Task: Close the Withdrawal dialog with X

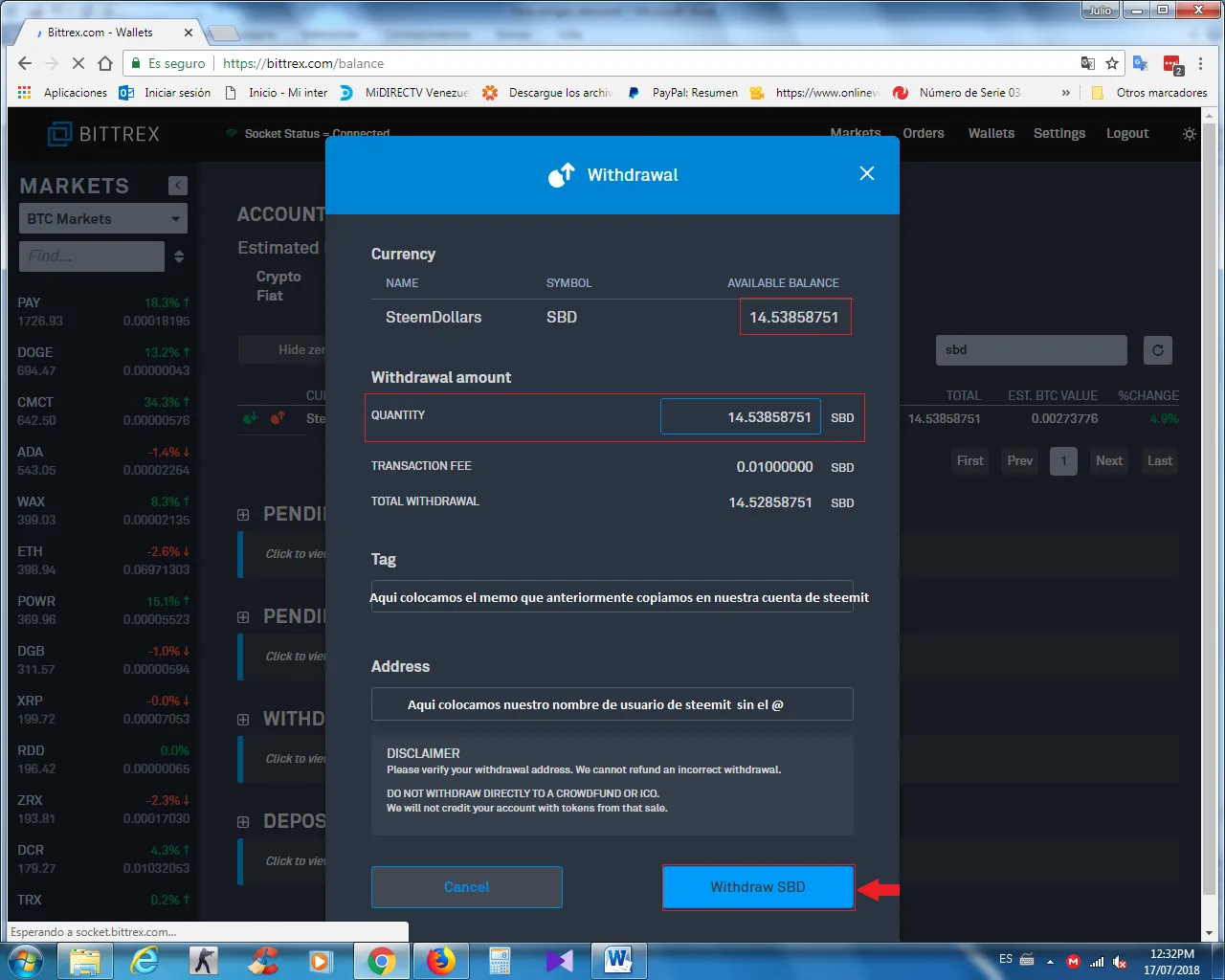Action: [x=867, y=173]
